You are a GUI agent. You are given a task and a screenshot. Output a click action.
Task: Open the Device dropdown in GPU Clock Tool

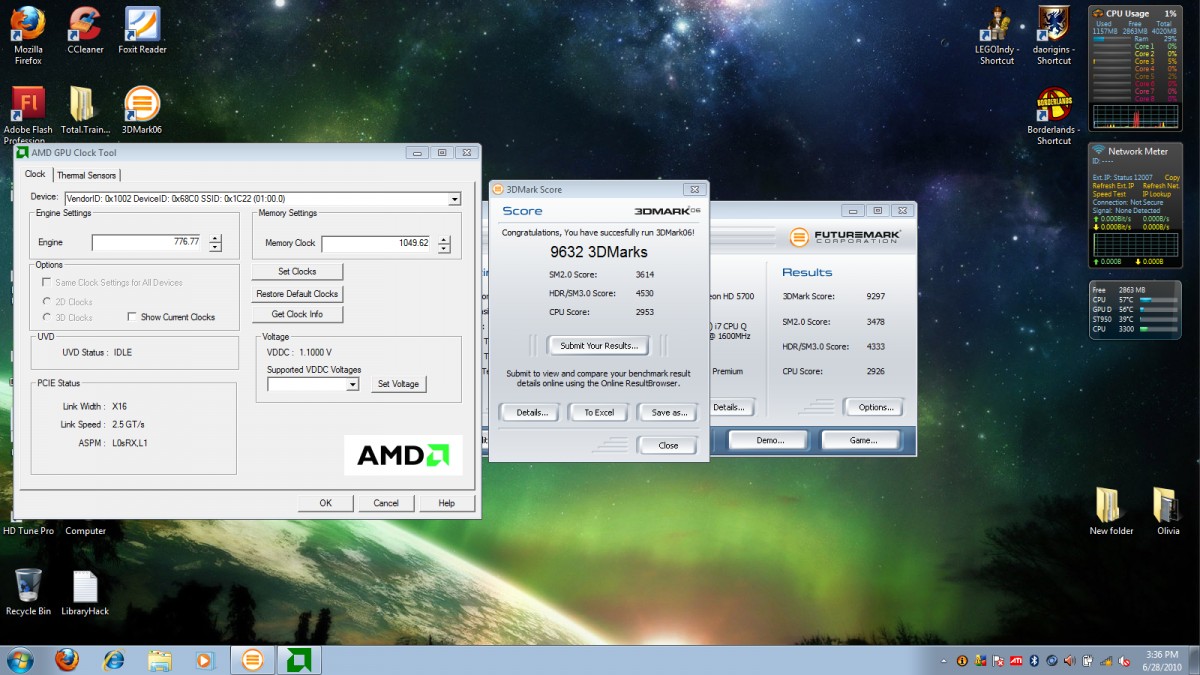click(455, 199)
